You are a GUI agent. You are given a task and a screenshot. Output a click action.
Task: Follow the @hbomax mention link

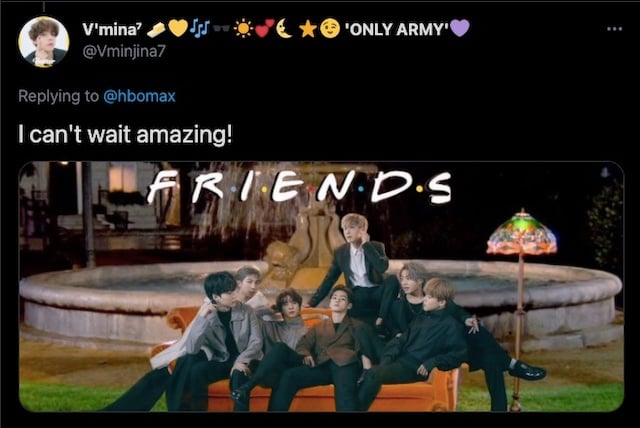(139, 96)
